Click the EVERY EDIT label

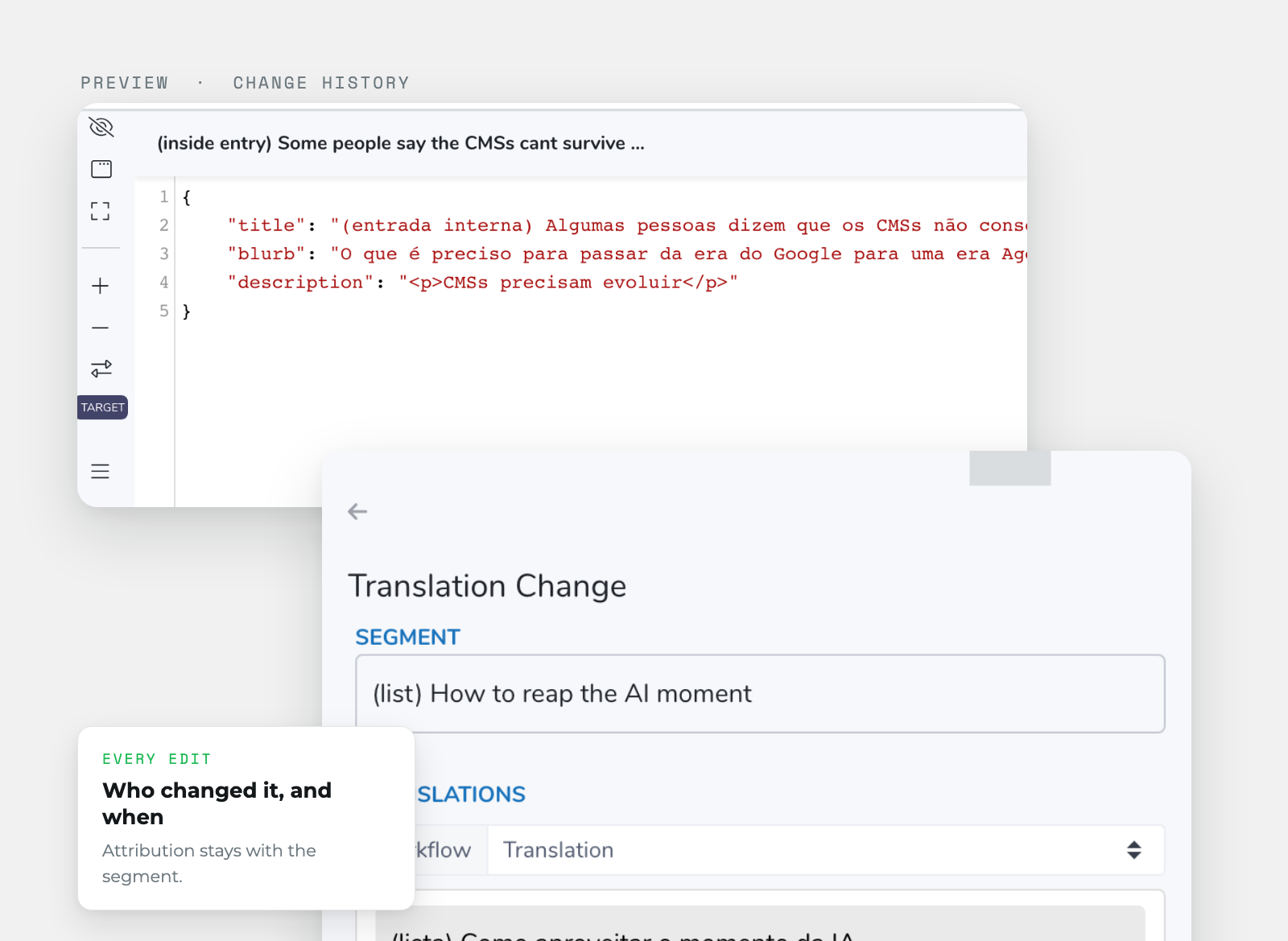point(157,759)
